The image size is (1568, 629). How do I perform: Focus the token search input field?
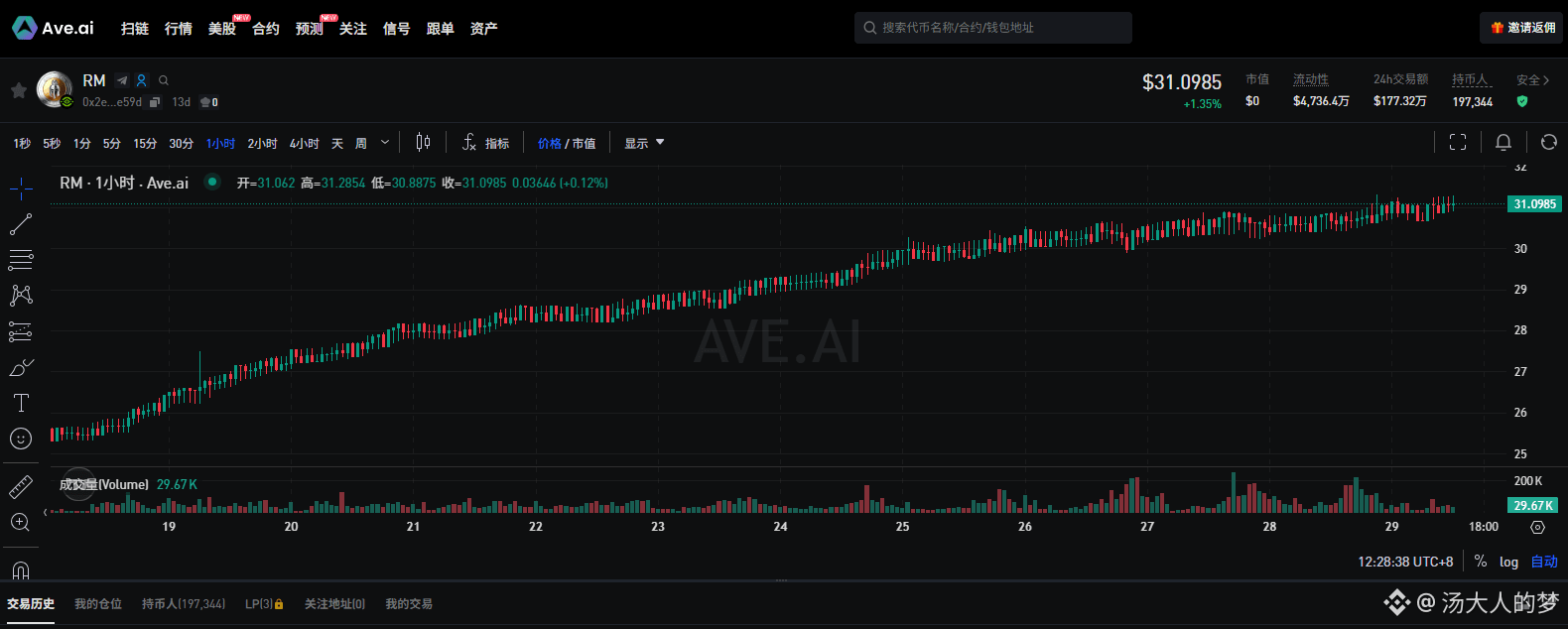(x=992, y=28)
